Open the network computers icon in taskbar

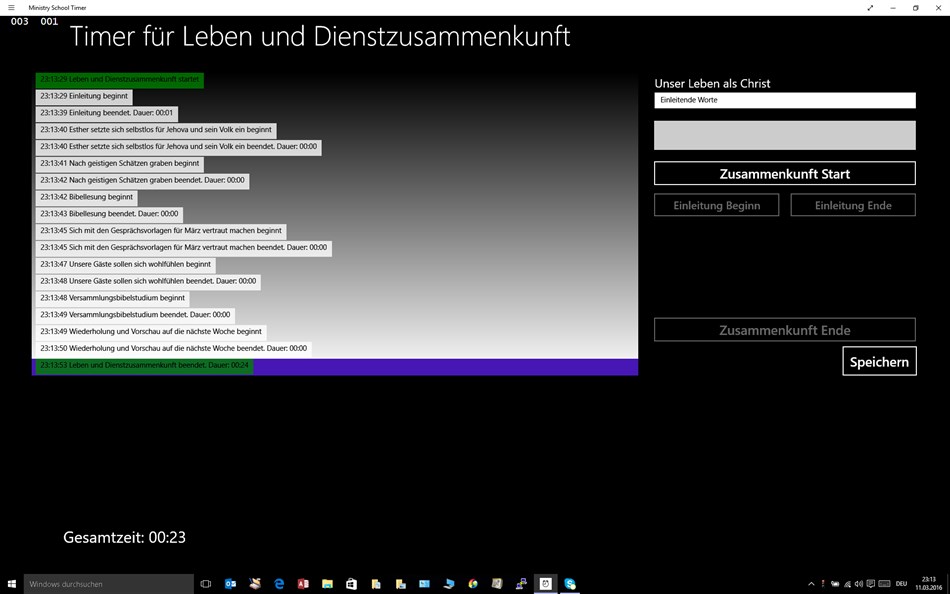coord(521,584)
